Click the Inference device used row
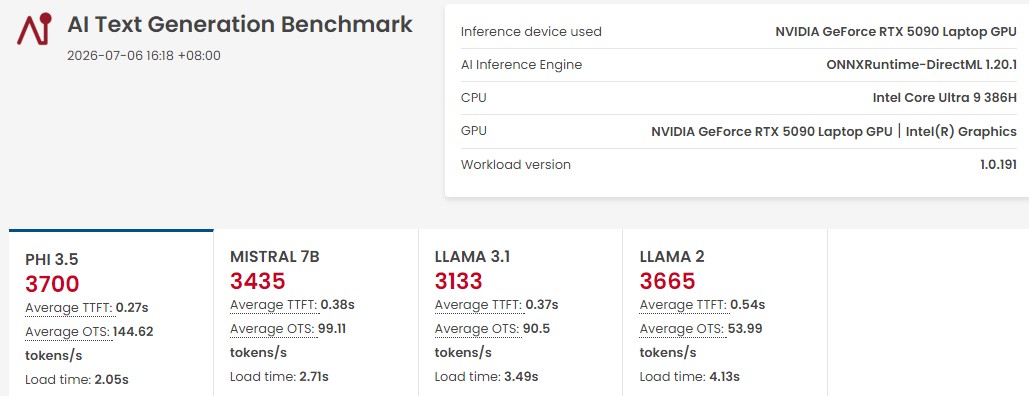The height and width of the screenshot is (396, 1029). point(738,32)
